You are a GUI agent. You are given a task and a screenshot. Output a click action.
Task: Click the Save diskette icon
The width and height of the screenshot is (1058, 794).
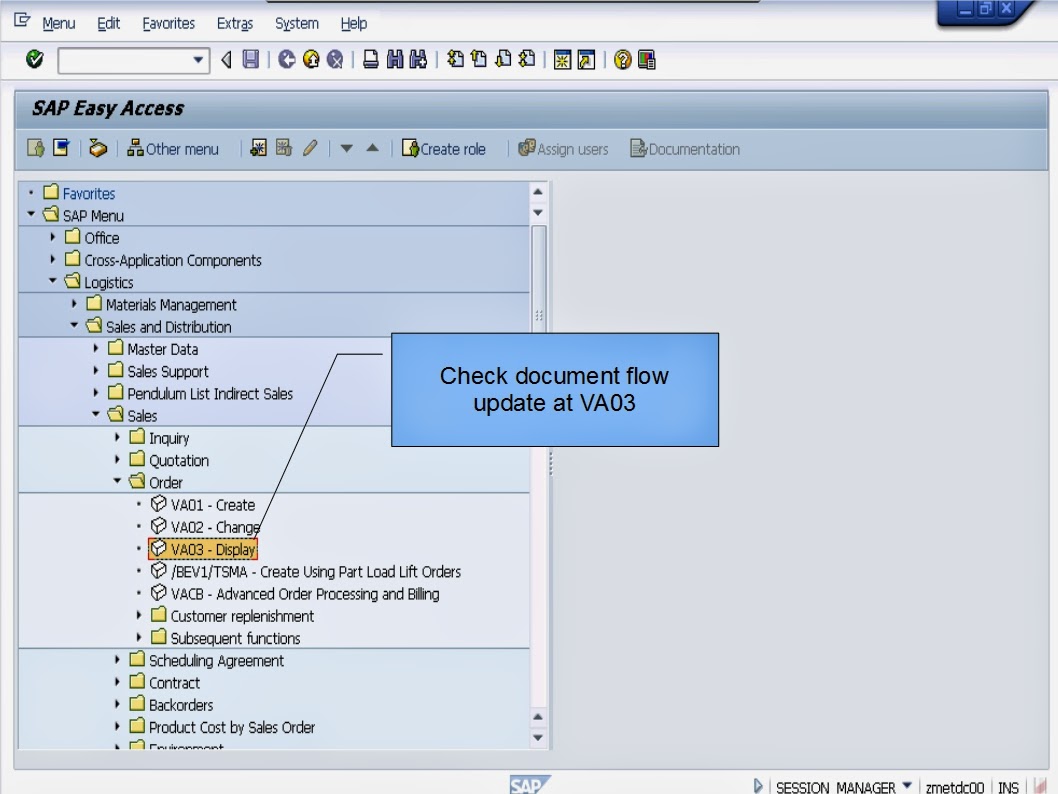tap(250, 59)
